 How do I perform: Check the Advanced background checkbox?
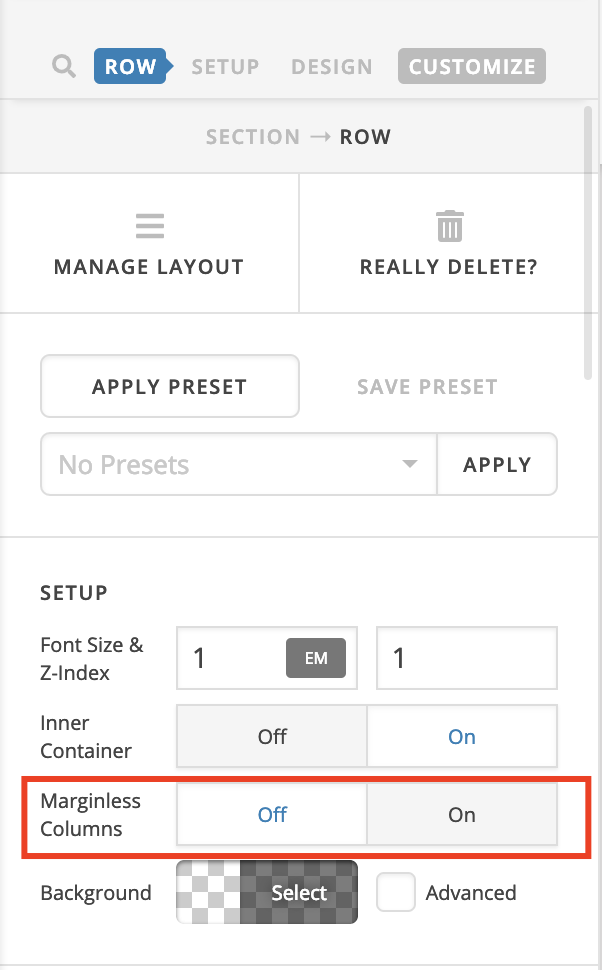[x=395, y=892]
